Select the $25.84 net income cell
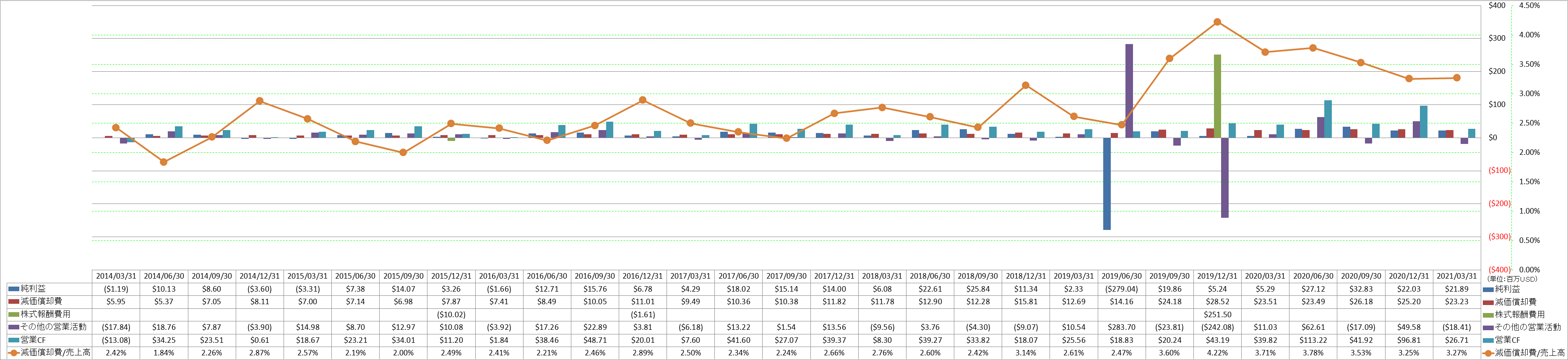 [978, 289]
